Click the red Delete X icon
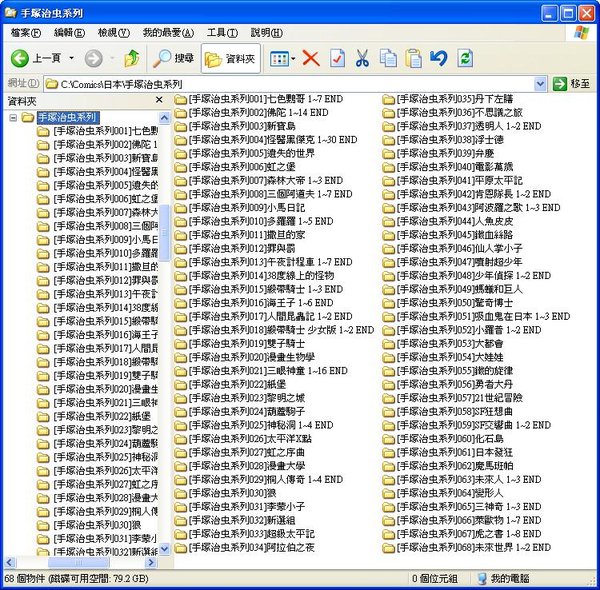Screen dimensions: 600x590 click(311, 59)
